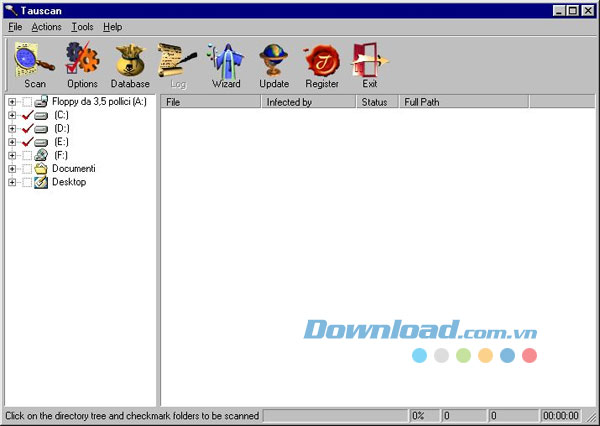Select the E: drive icon

pos(41,142)
